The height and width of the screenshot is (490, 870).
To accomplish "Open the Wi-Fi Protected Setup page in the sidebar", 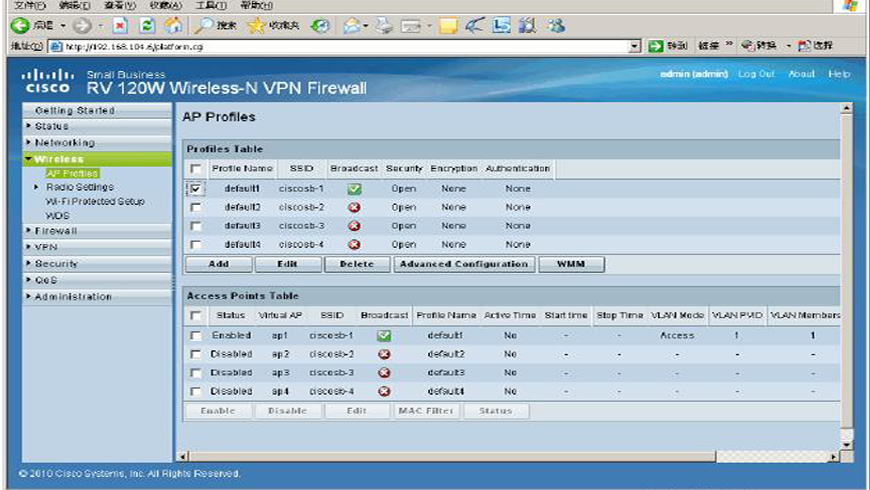I will click(95, 201).
